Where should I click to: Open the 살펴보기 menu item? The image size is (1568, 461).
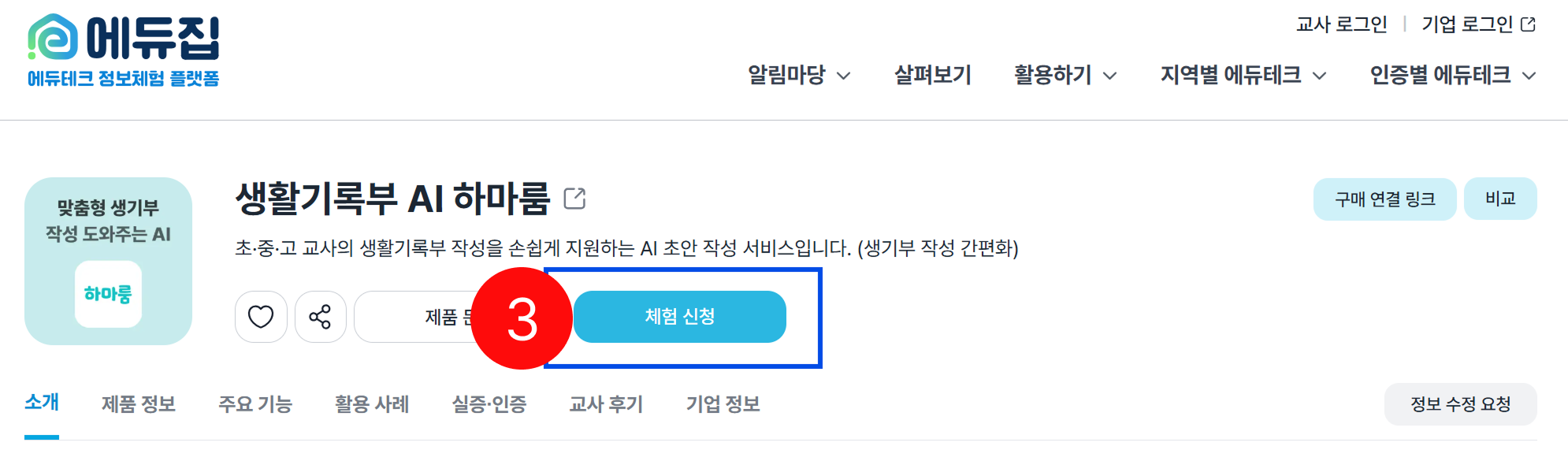click(x=932, y=75)
